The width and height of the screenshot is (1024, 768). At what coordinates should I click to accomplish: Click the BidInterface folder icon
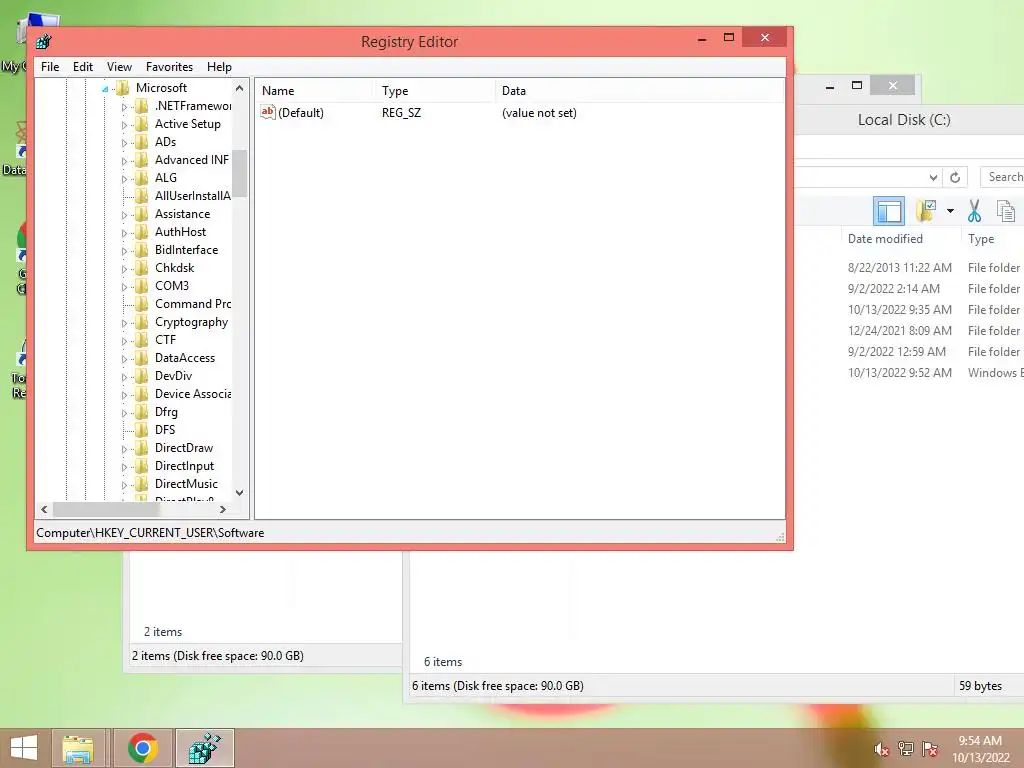click(141, 249)
